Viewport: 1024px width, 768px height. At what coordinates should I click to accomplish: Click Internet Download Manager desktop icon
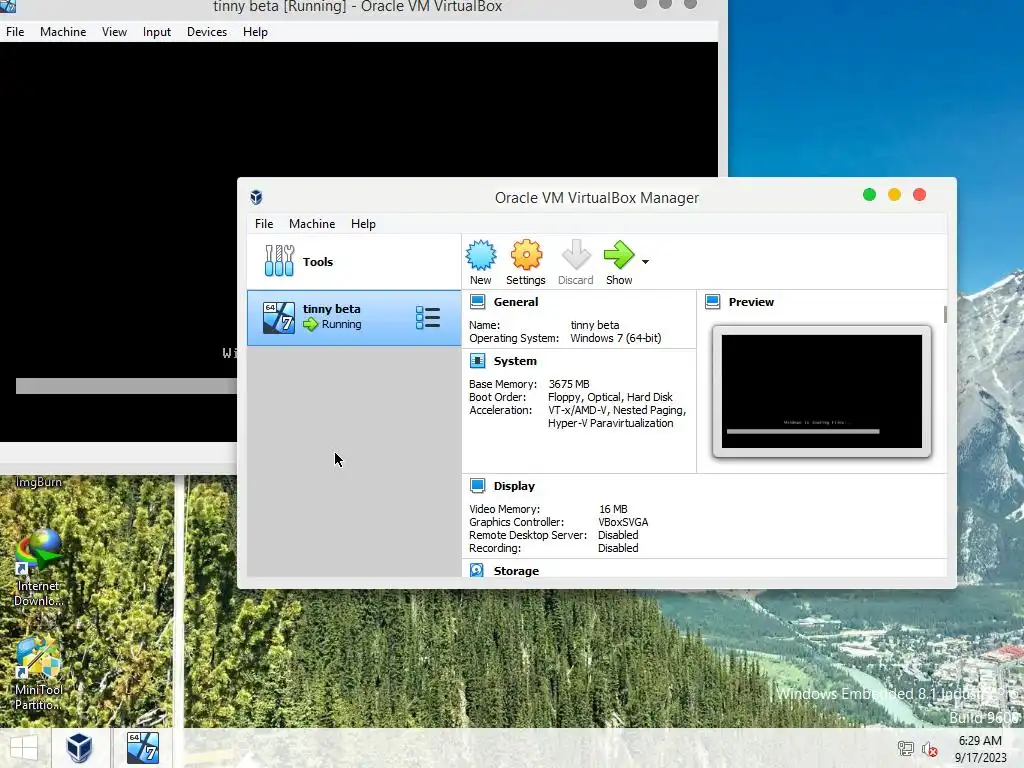(x=39, y=567)
